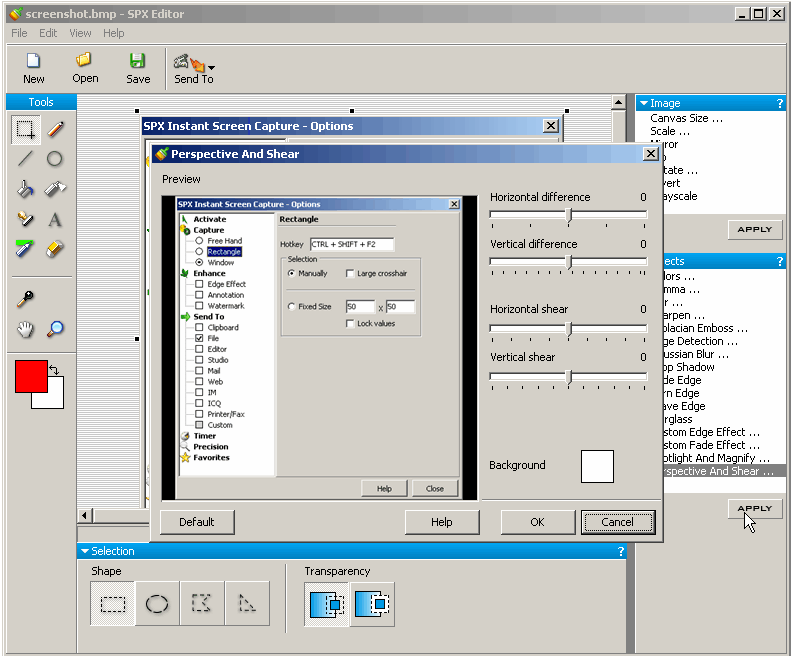Click the Effects panel help question mark

click(779, 261)
